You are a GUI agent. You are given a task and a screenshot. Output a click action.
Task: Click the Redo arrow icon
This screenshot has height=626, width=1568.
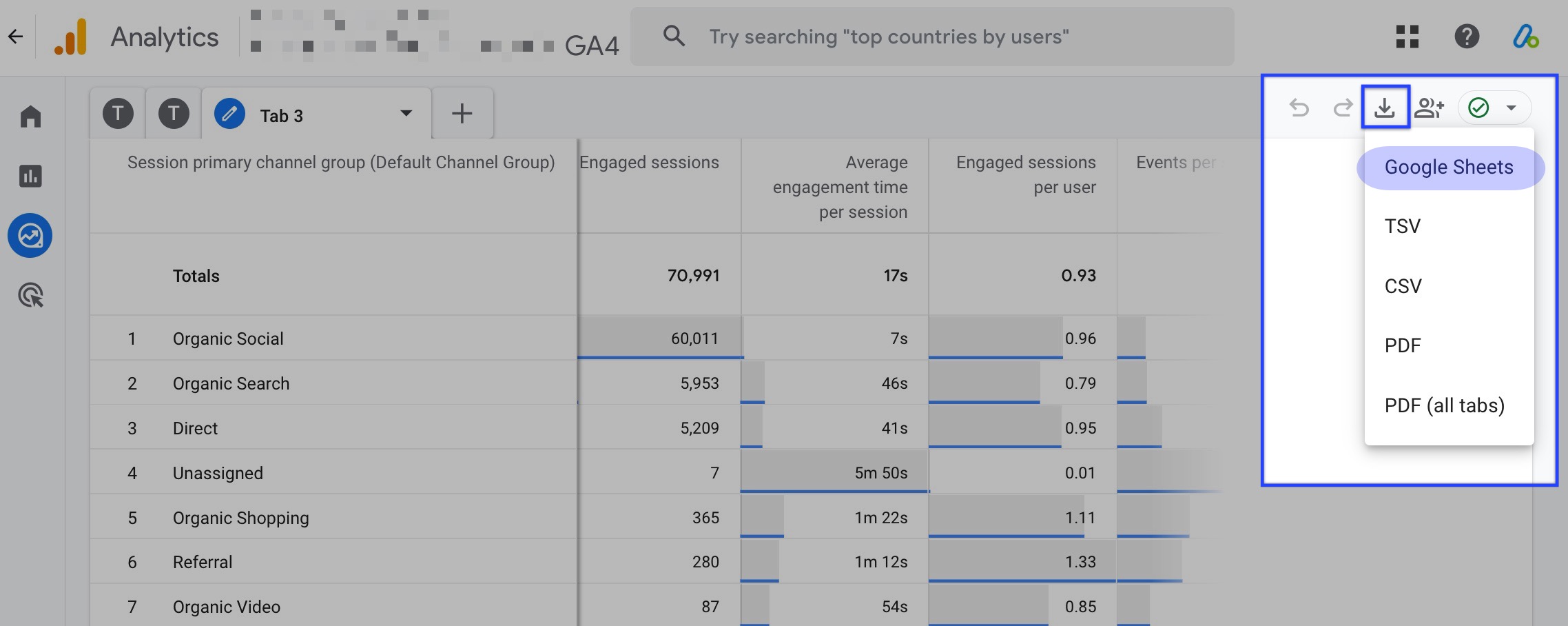[x=1343, y=108]
